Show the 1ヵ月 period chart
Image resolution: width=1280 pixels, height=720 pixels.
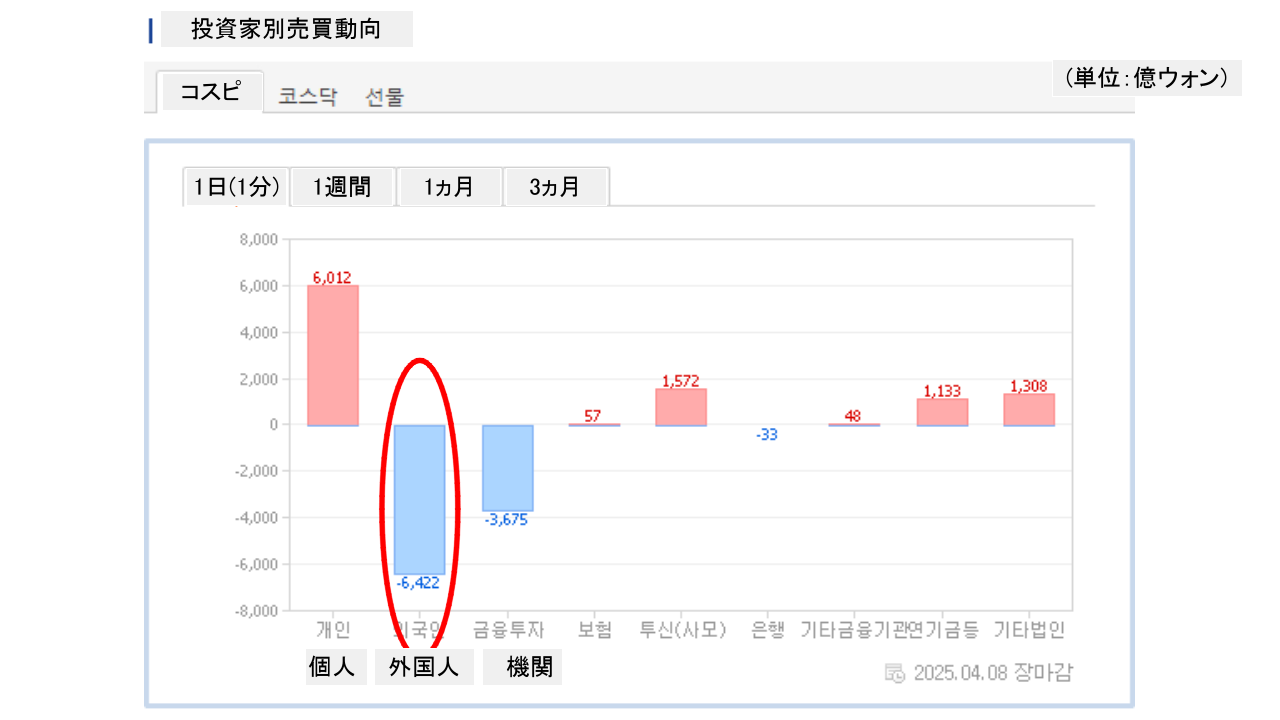coord(449,187)
